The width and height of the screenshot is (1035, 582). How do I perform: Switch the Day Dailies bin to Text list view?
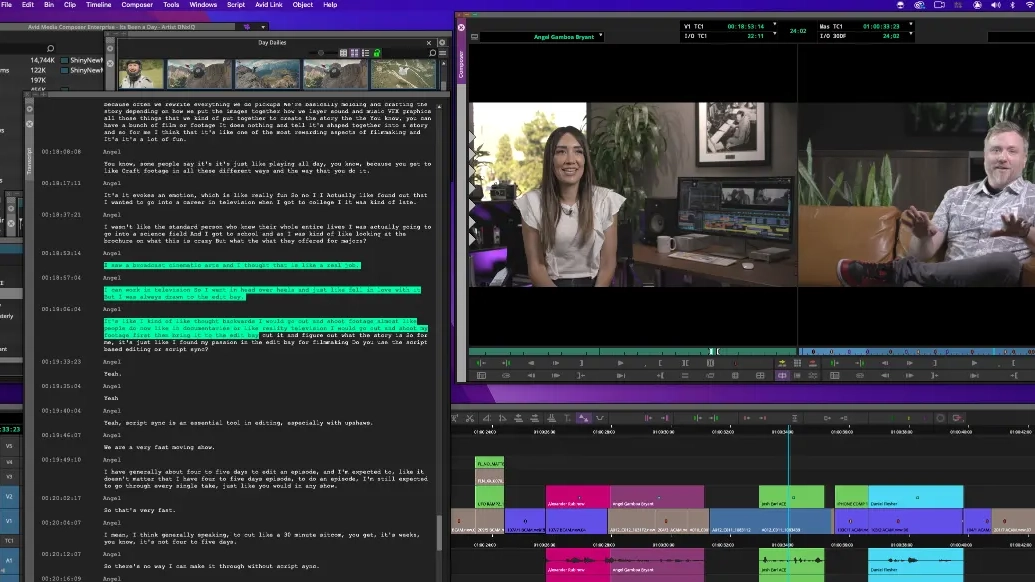(364, 52)
